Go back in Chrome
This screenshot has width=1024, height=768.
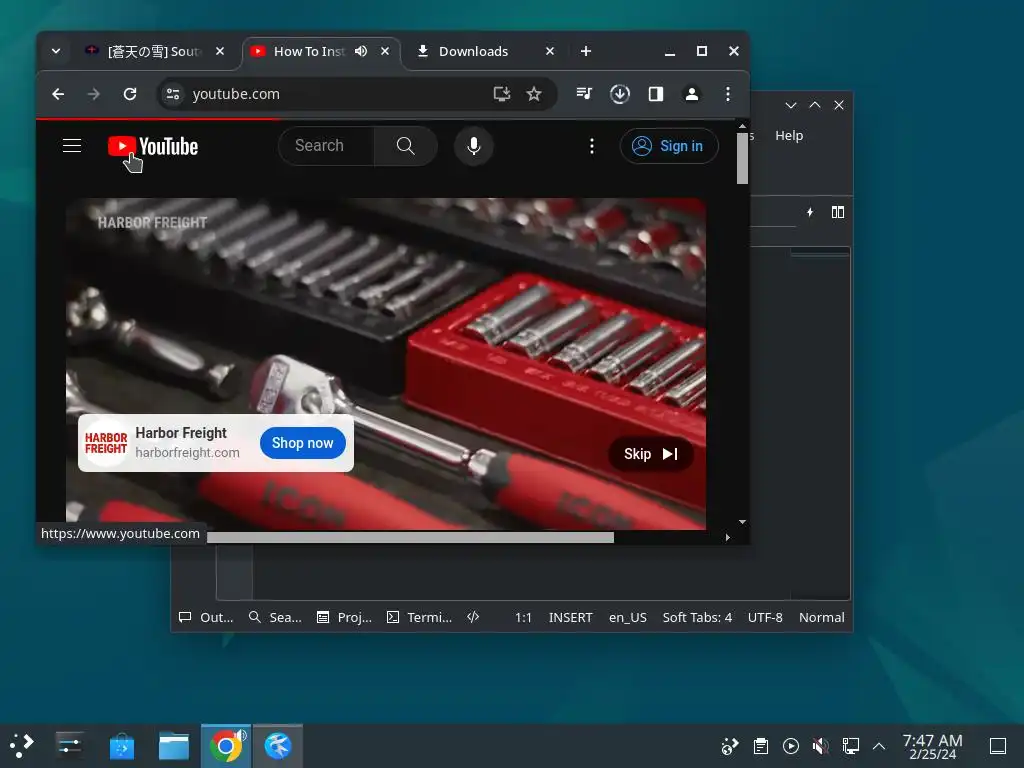[58, 94]
